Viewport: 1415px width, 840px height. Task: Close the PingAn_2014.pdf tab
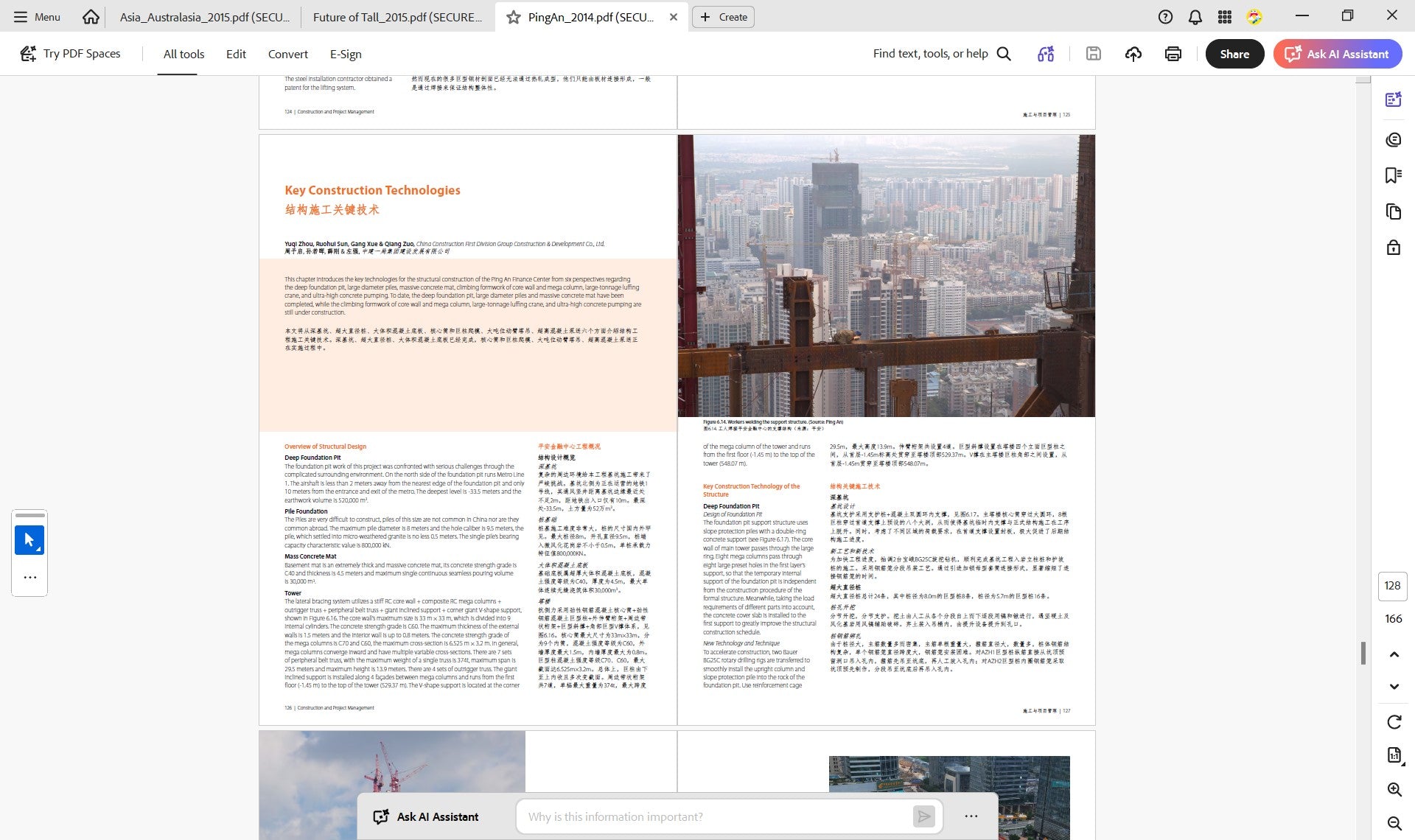(673, 17)
